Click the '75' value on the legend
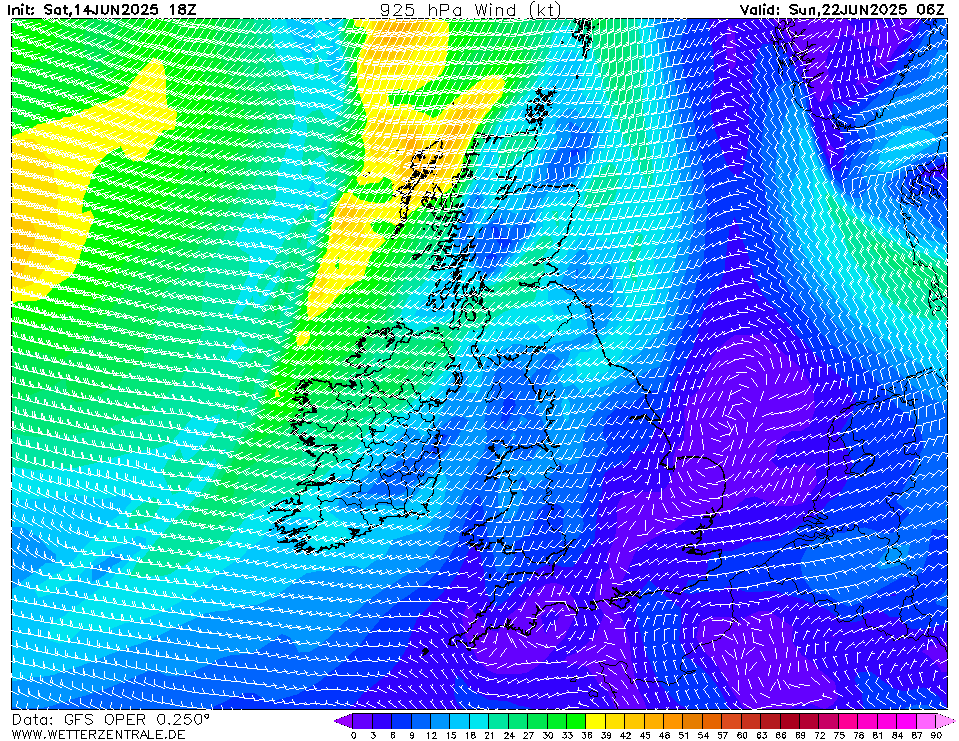This screenshot has width=959, height=741. [839, 735]
